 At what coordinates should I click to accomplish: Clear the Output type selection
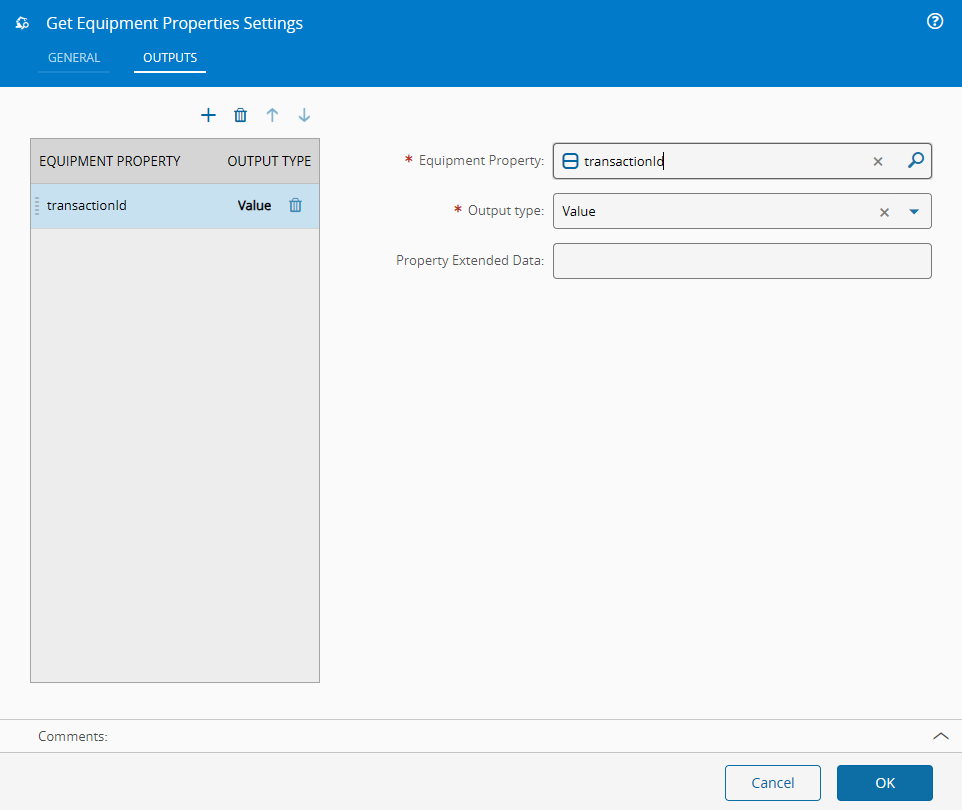pyautogui.click(x=884, y=212)
